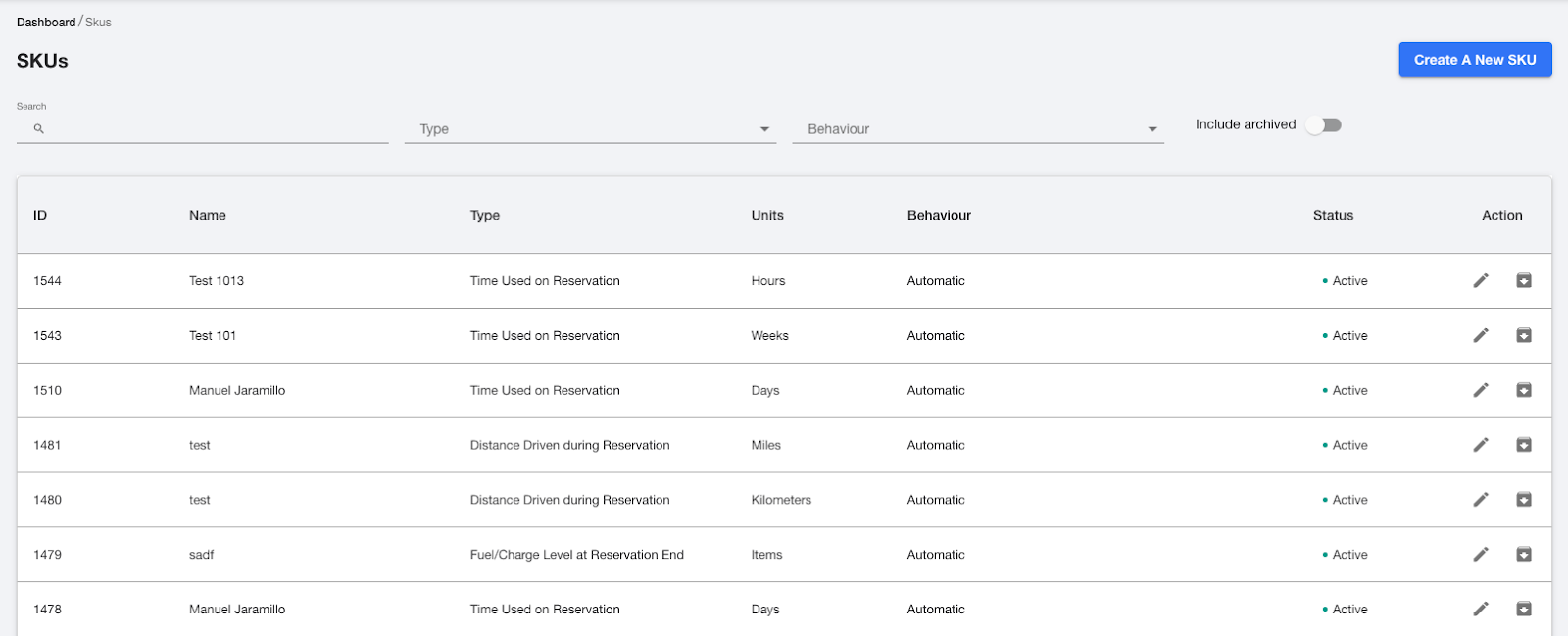The width and height of the screenshot is (1568, 636).
Task: Open the Type filter dropdown
Action: [x=591, y=129]
